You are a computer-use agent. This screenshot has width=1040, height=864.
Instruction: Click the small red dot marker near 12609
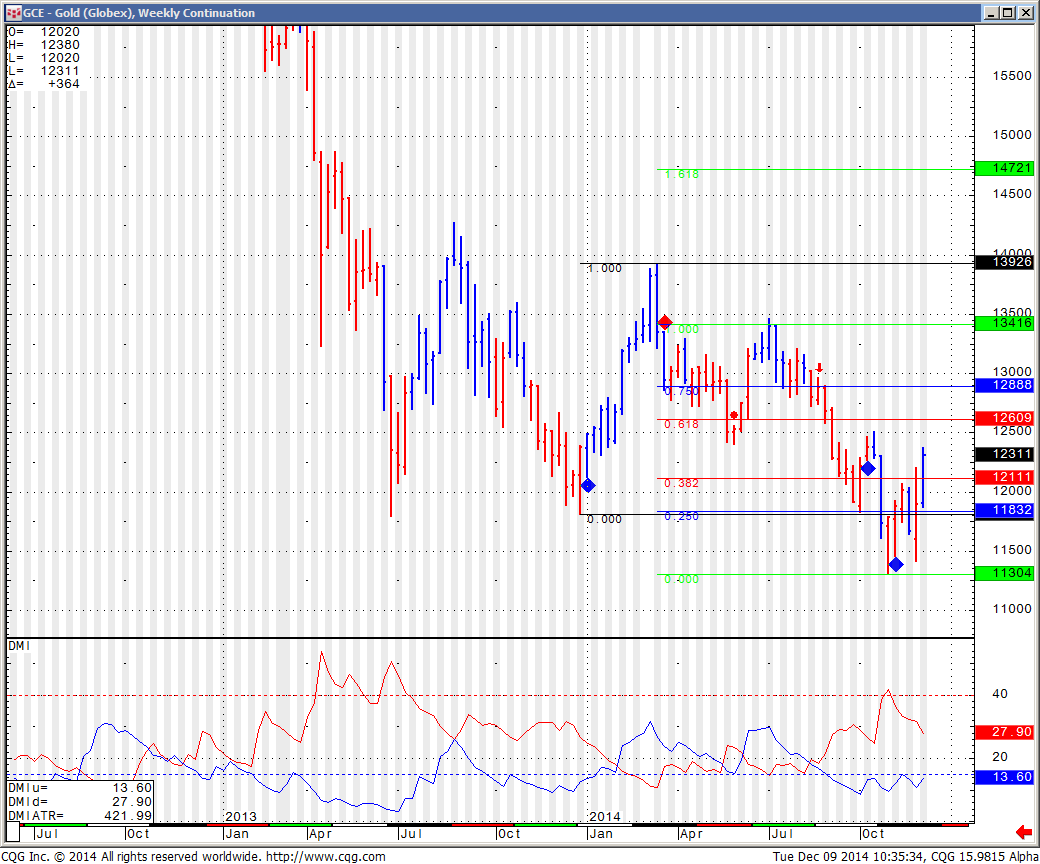[x=734, y=415]
